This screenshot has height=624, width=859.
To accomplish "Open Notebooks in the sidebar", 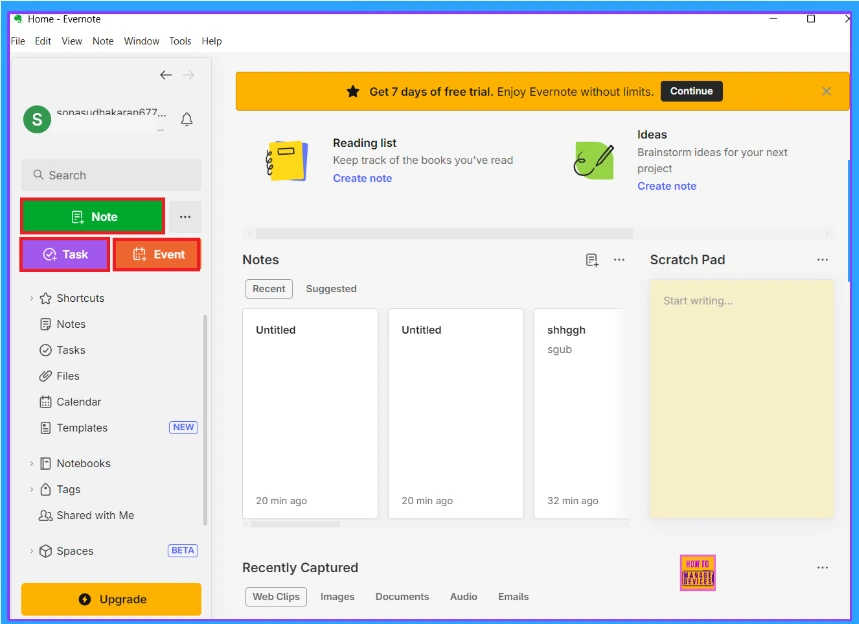I will pyautogui.click(x=83, y=463).
